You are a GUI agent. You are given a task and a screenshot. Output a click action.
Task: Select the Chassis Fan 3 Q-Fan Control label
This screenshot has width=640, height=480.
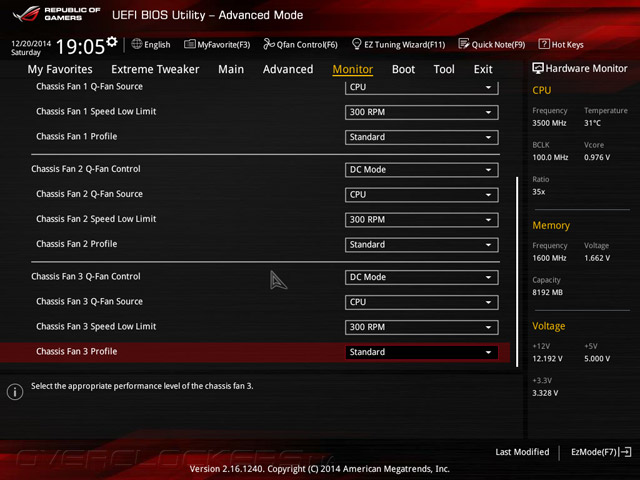(86, 276)
